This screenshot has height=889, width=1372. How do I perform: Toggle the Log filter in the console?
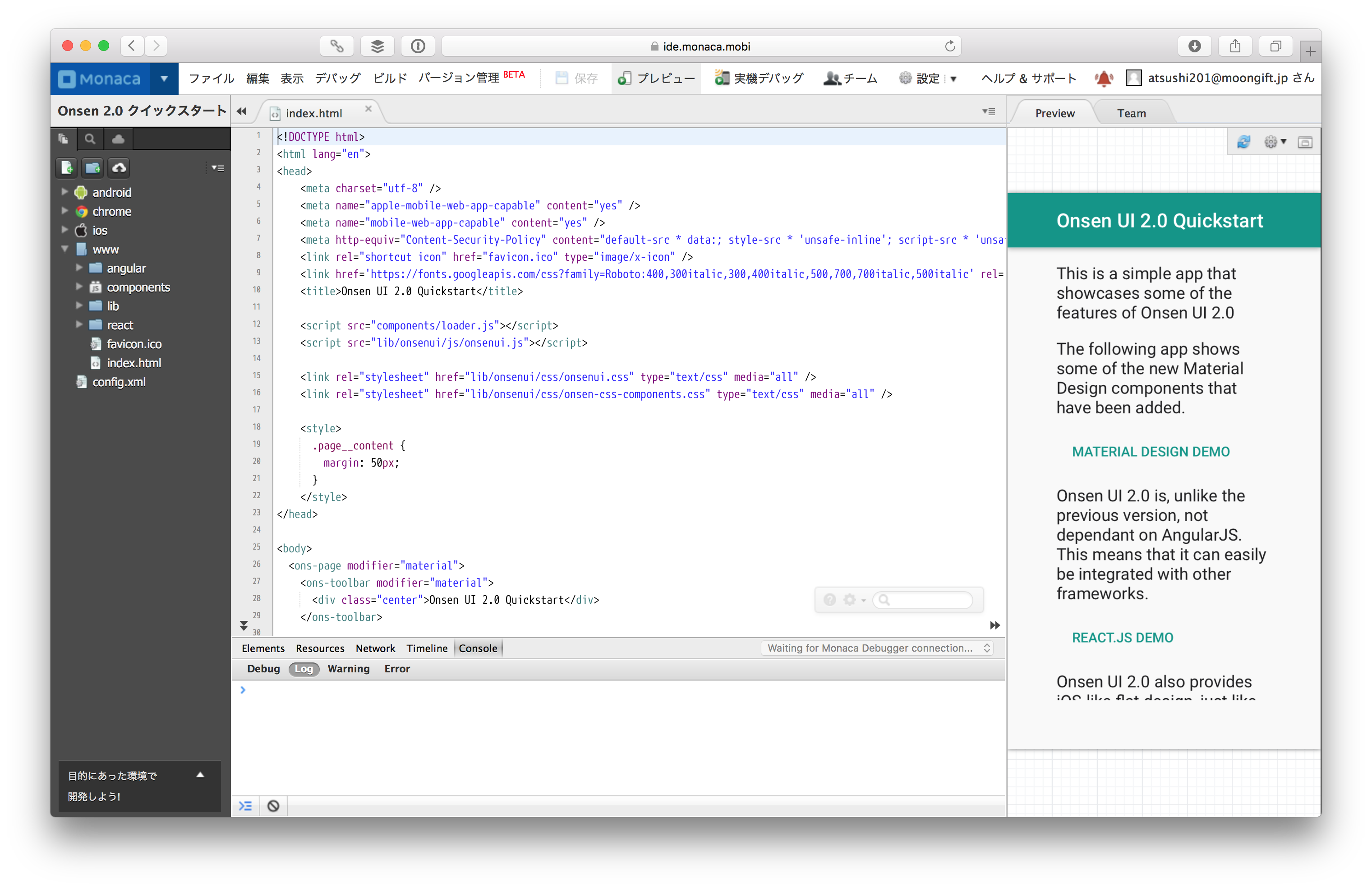tap(304, 669)
